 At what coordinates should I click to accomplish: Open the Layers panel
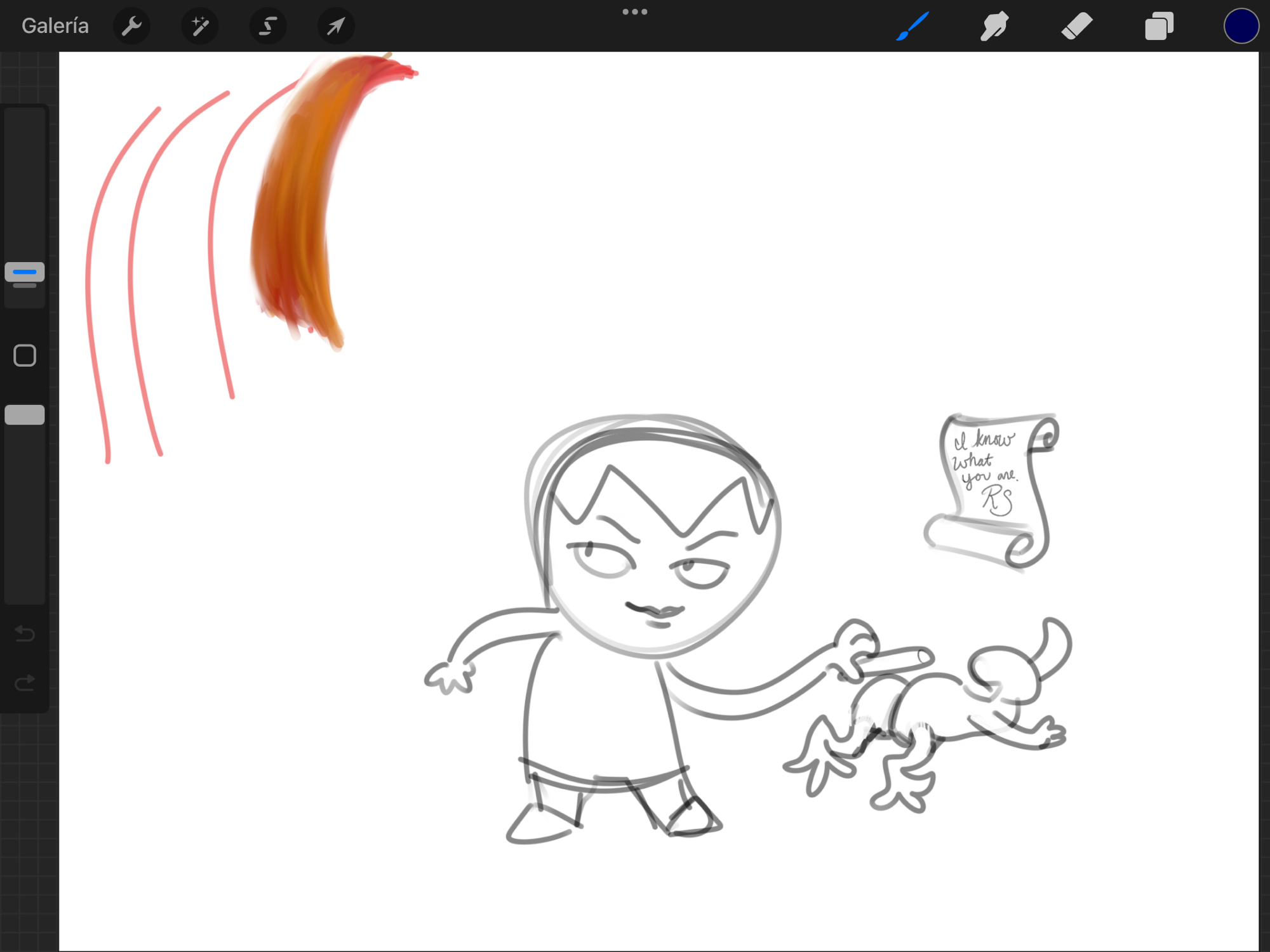point(1159,26)
